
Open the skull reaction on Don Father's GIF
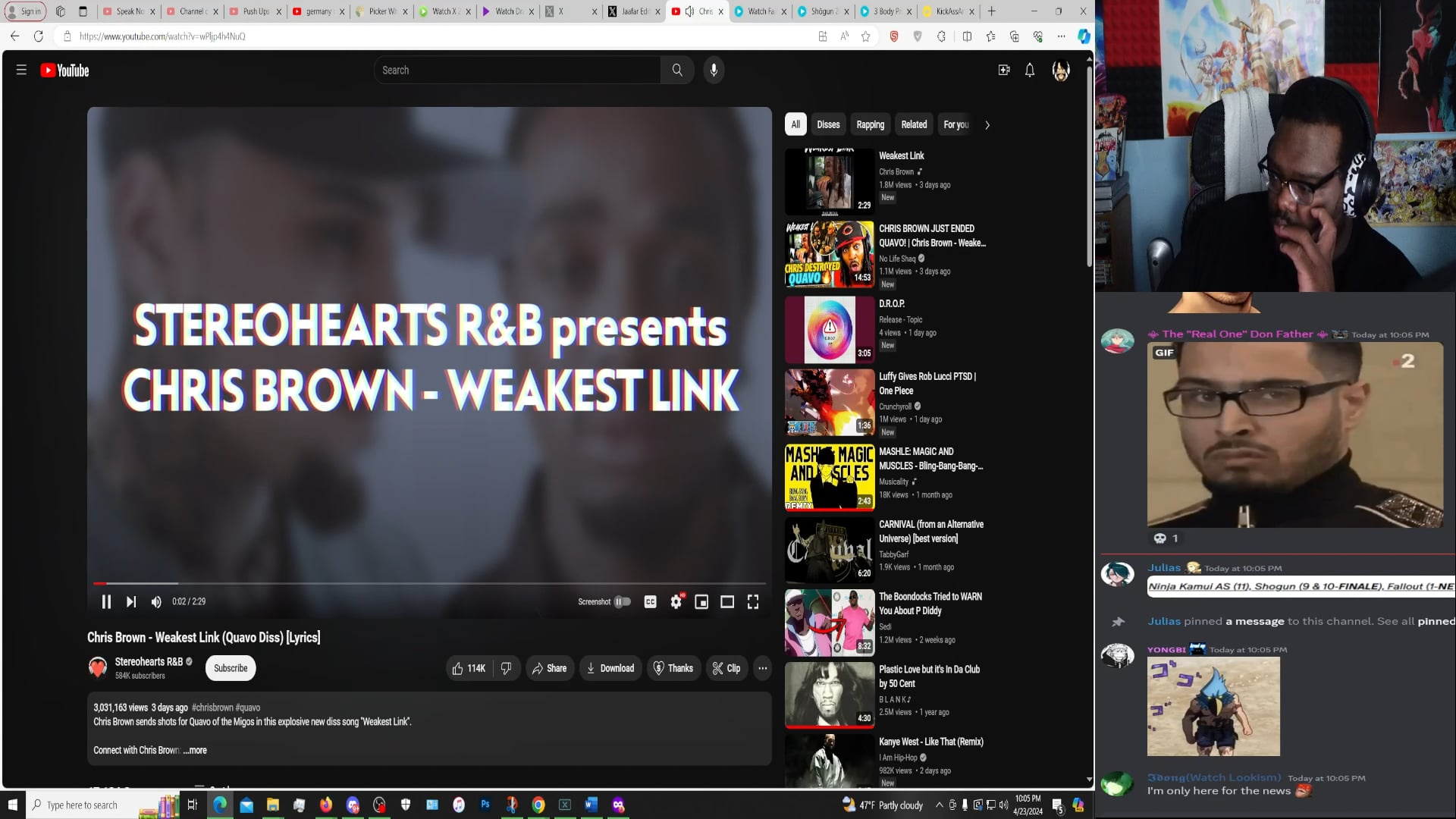tap(1166, 538)
